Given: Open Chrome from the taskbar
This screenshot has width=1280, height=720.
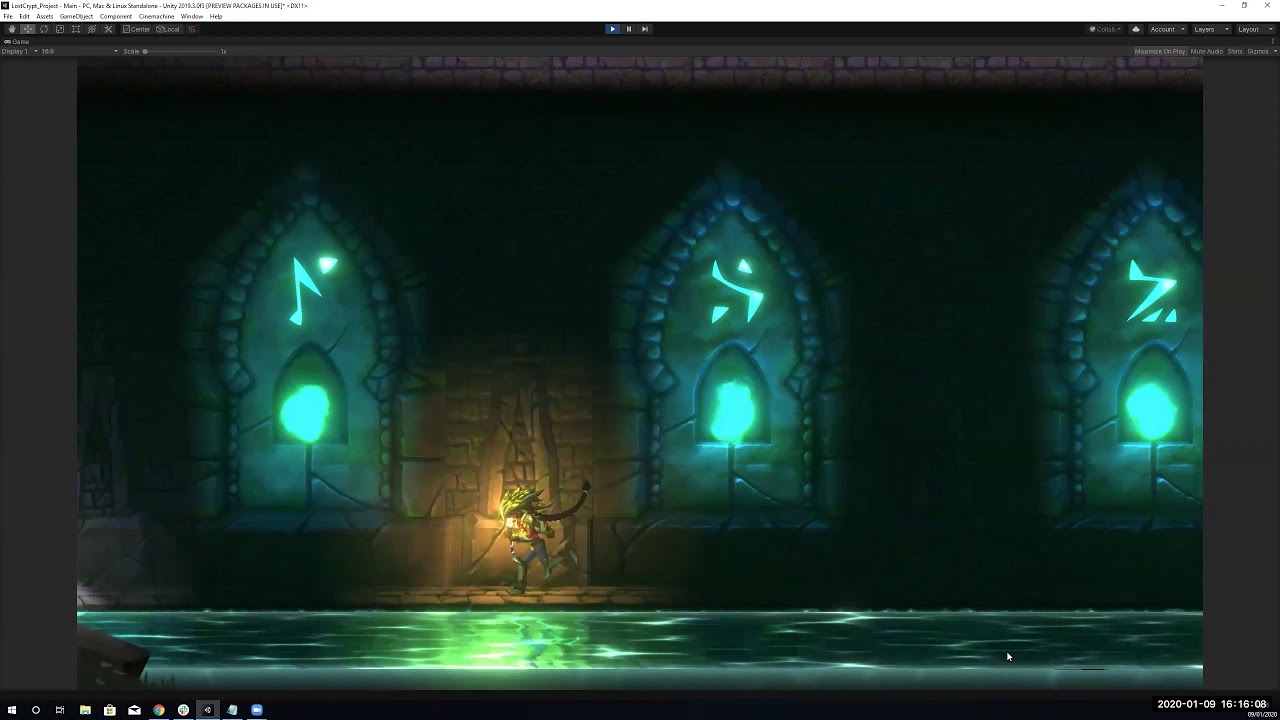Looking at the screenshot, I should point(158,710).
